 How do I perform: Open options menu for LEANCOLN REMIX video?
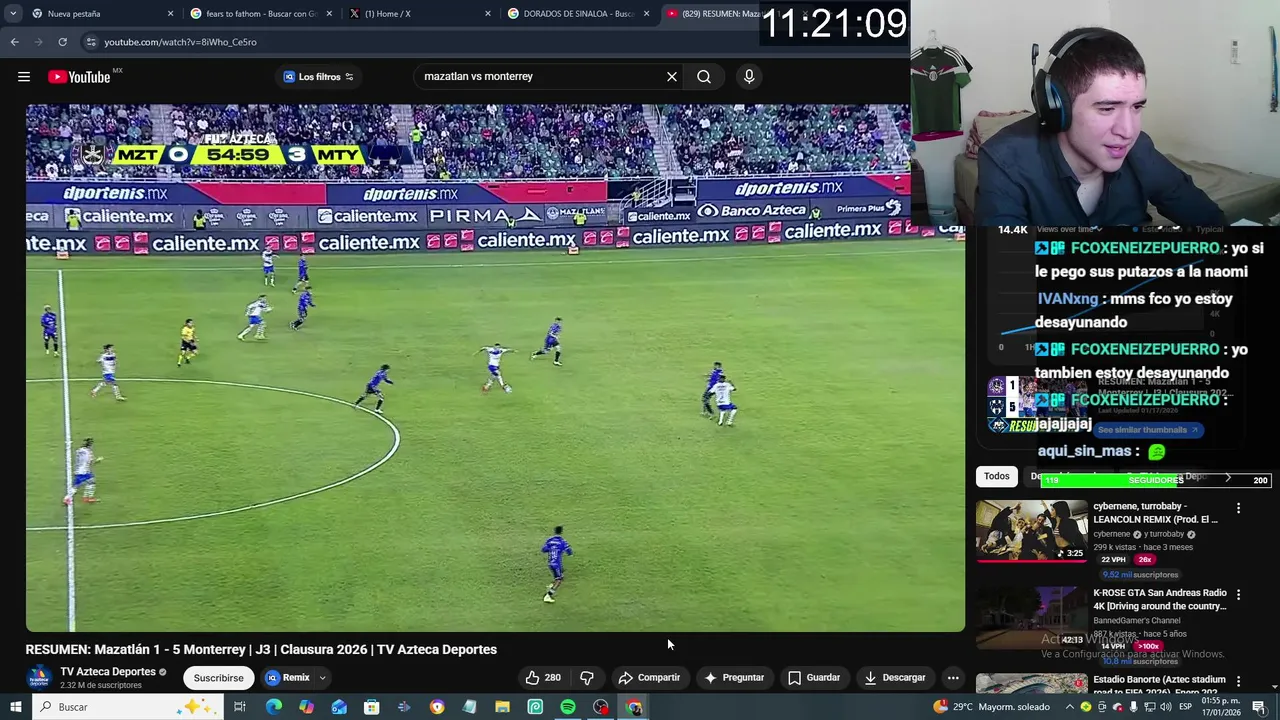coord(1238,508)
